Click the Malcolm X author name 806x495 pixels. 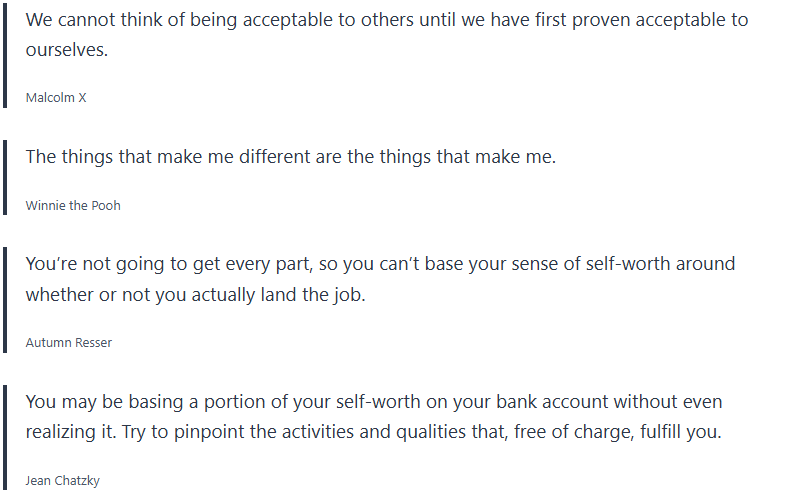(x=56, y=97)
